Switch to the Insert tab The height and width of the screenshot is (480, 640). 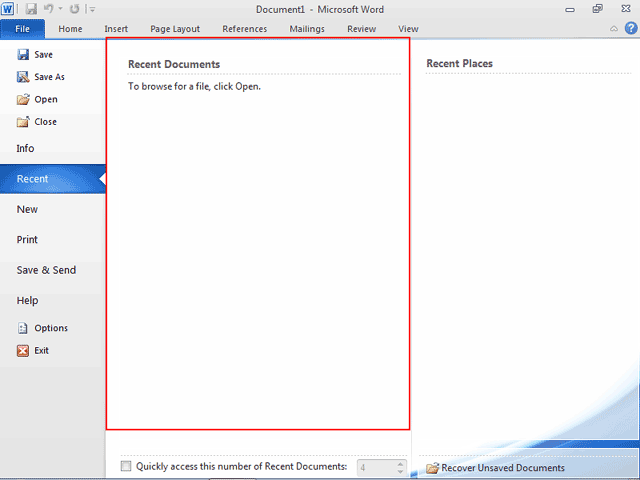(116, 29)
